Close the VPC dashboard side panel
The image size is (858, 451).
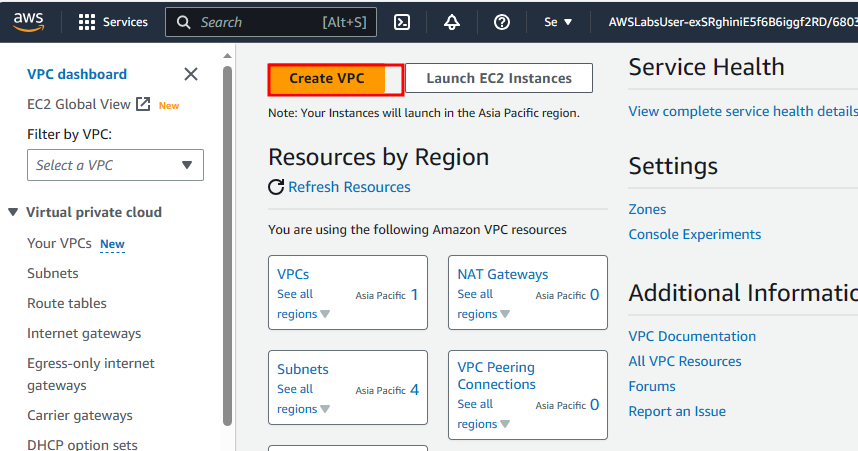pos(190,74)
